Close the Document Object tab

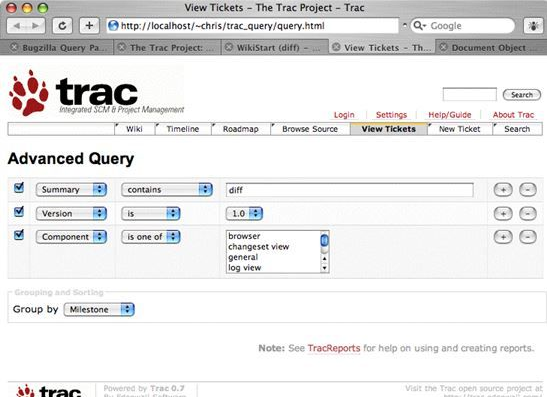click(443, 47)
